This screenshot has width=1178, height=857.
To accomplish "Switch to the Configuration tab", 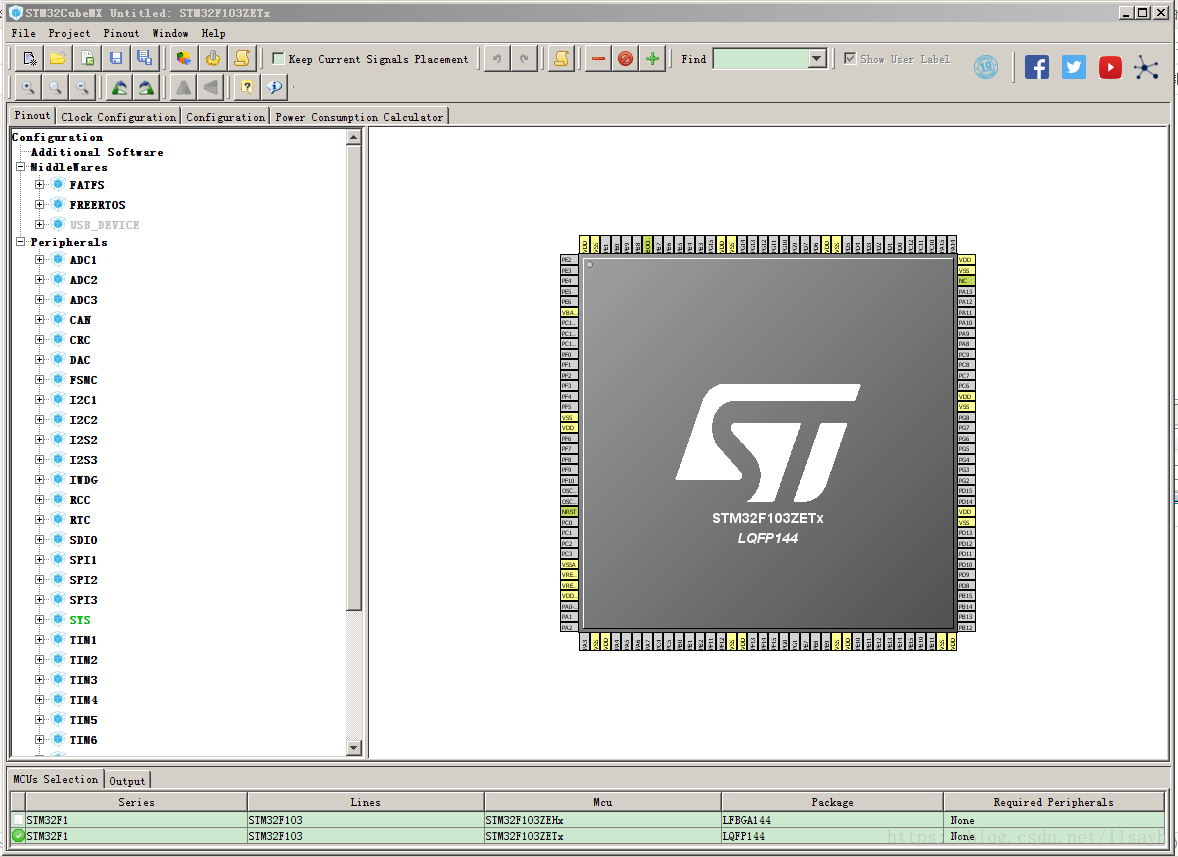I will click(x=225, y=117).
